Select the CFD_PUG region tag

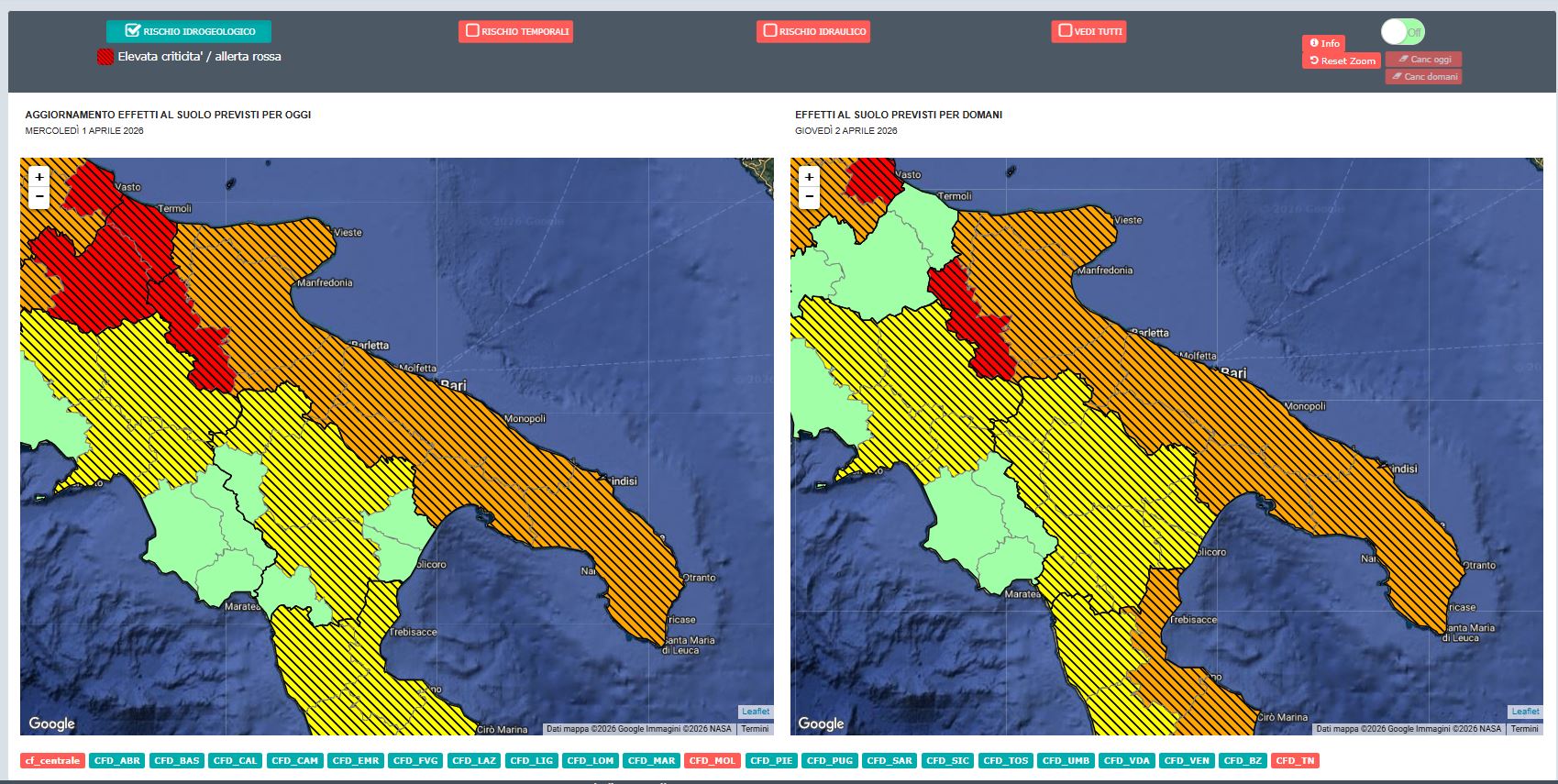[x=829, y=761]
